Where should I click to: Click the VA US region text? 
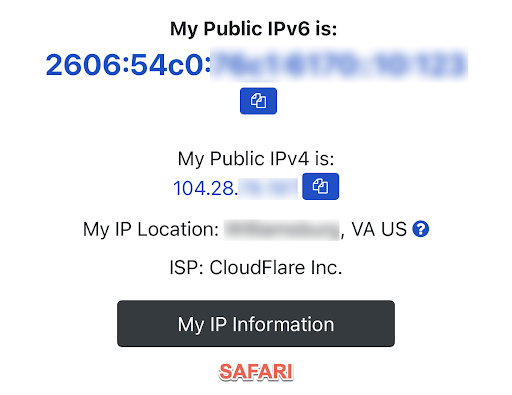click(x=379, y=229)
